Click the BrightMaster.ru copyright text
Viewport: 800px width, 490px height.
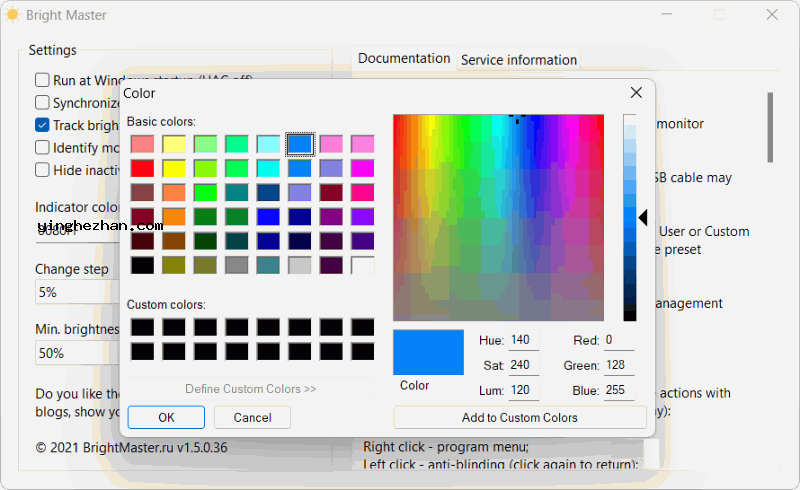pyautogui.click(x=131, y=448)
